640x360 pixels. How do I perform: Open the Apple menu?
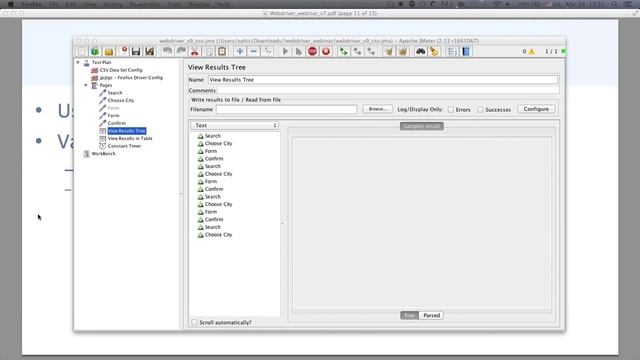[x=11, y=4]
